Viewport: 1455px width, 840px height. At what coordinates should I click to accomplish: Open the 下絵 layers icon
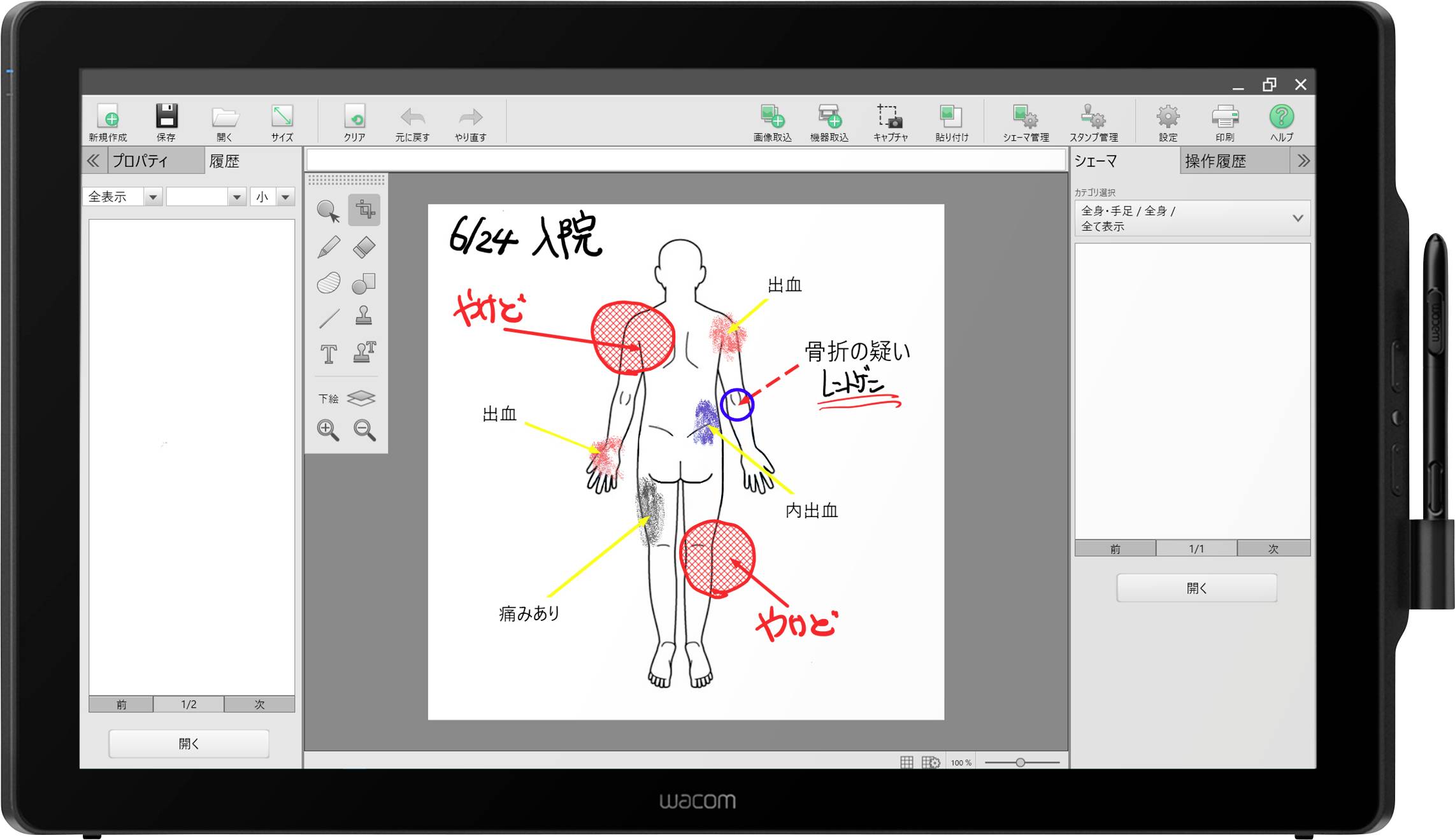(362, 398)
